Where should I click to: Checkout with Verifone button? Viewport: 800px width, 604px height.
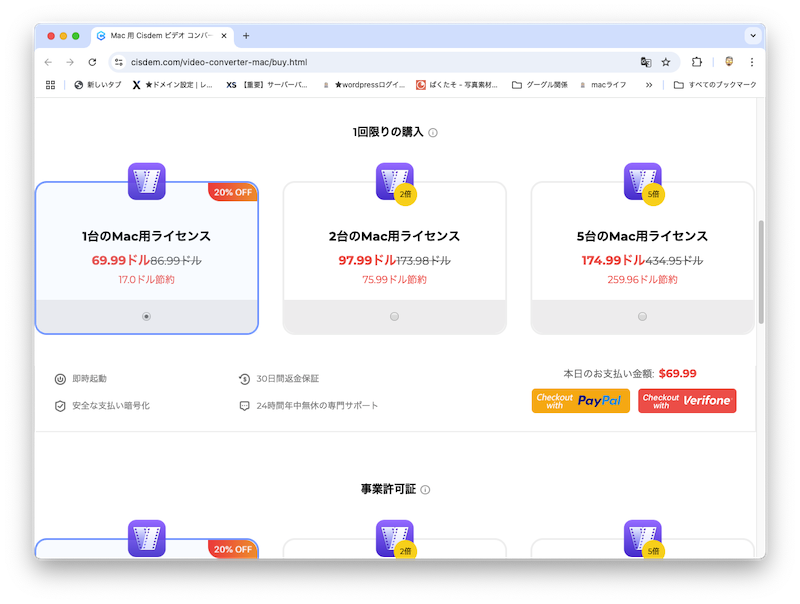[687, 401]
